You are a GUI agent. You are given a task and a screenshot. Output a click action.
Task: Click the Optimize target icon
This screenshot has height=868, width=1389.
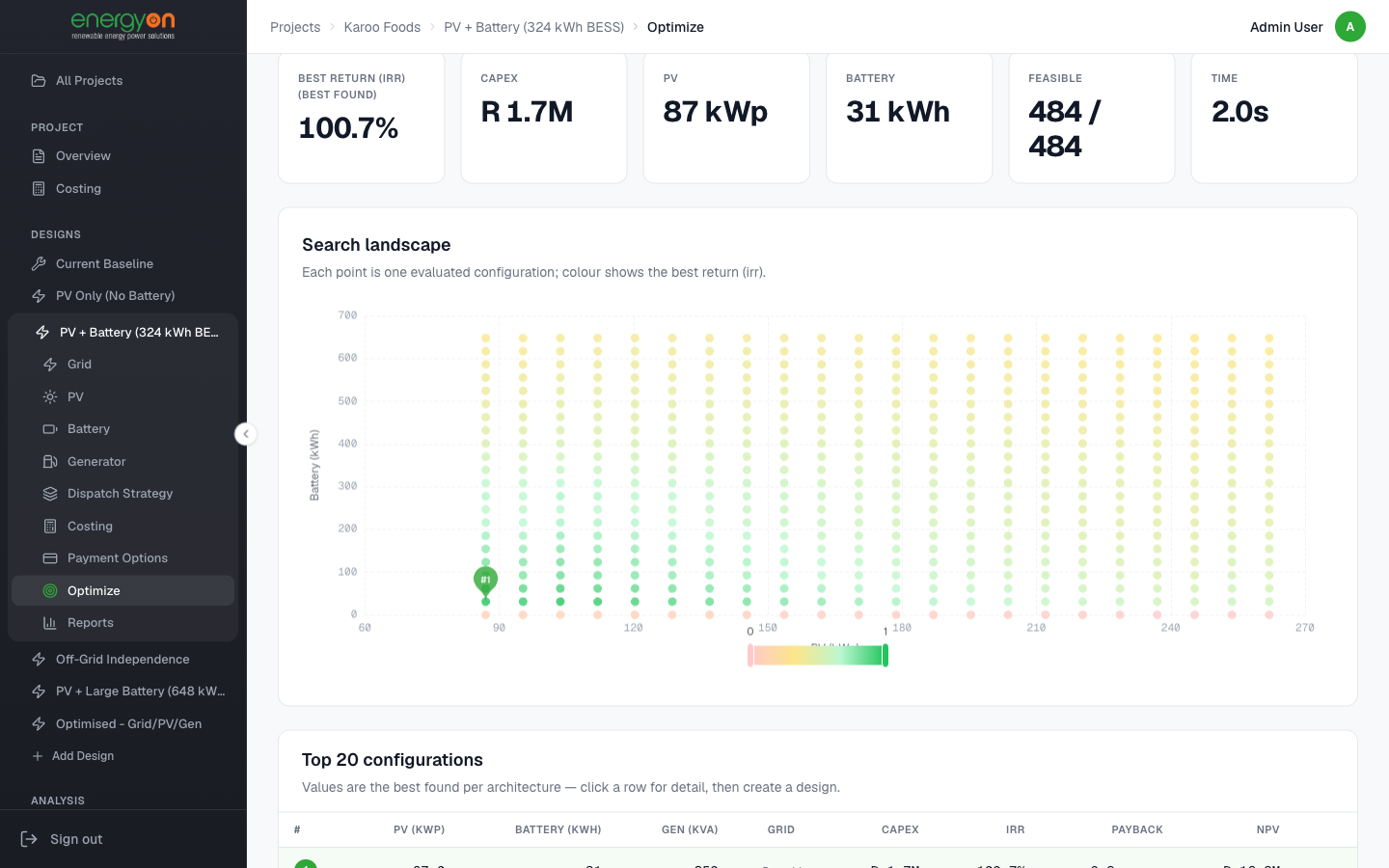(50, 591)
